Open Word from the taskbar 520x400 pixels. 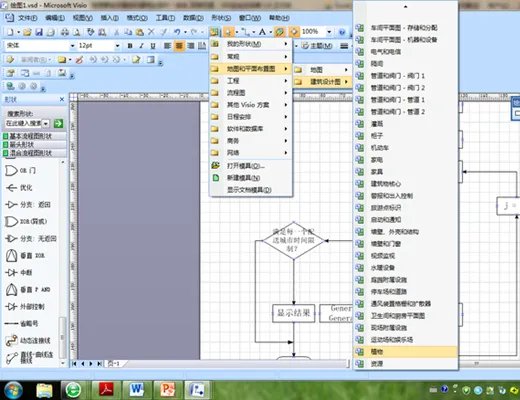tap(137, 389)
